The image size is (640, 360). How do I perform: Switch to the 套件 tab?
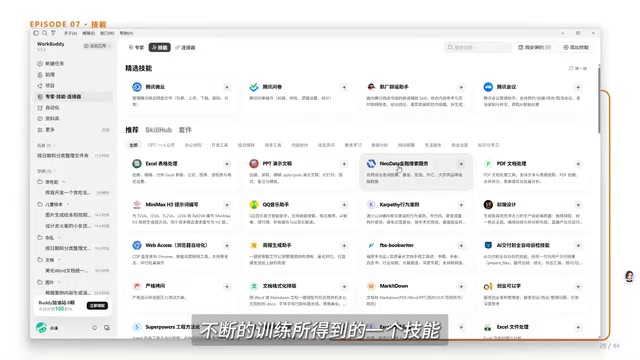185,130
